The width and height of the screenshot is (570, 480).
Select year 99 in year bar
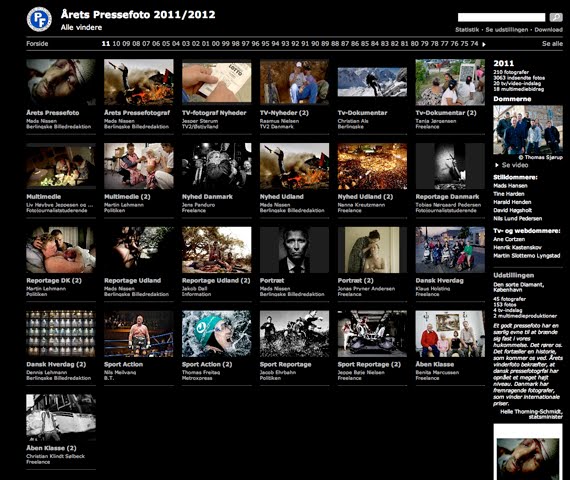coord(225,44)
